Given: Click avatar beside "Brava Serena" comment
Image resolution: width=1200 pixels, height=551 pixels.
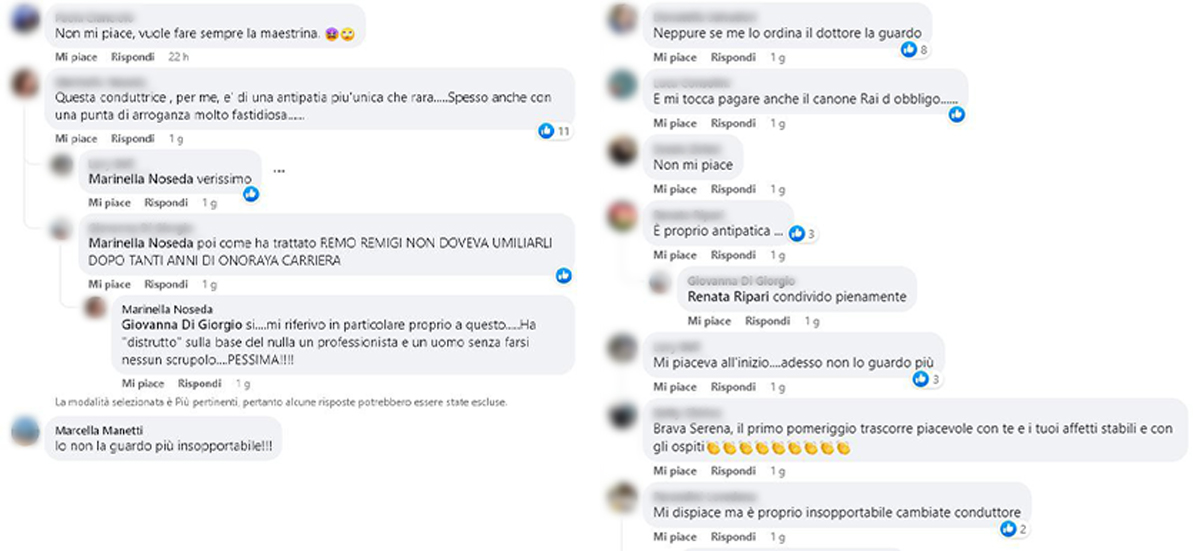Looking at the screenshot, I should (x=623, y=415).
